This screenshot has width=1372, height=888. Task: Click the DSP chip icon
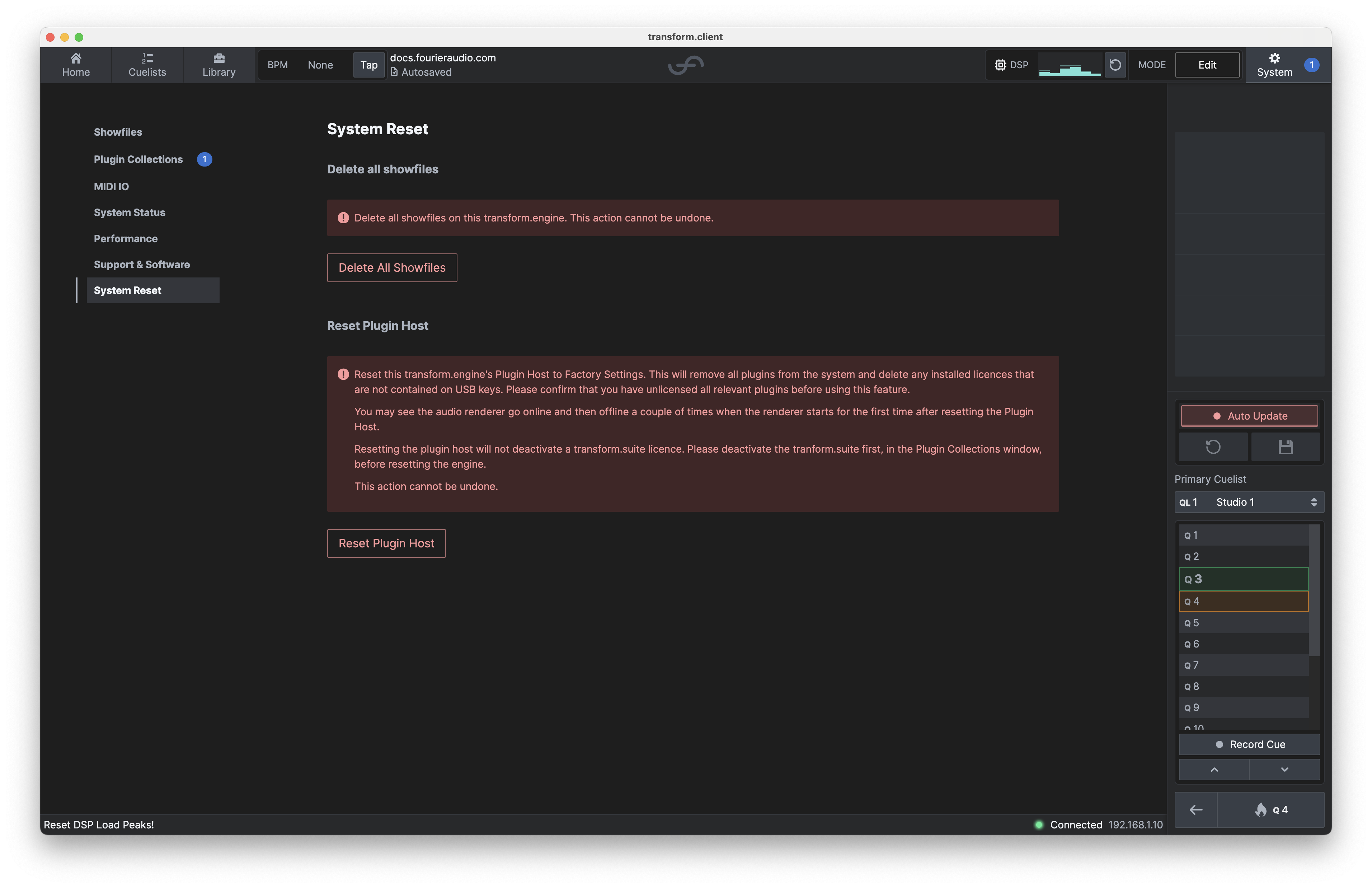tap(1000, 65)
